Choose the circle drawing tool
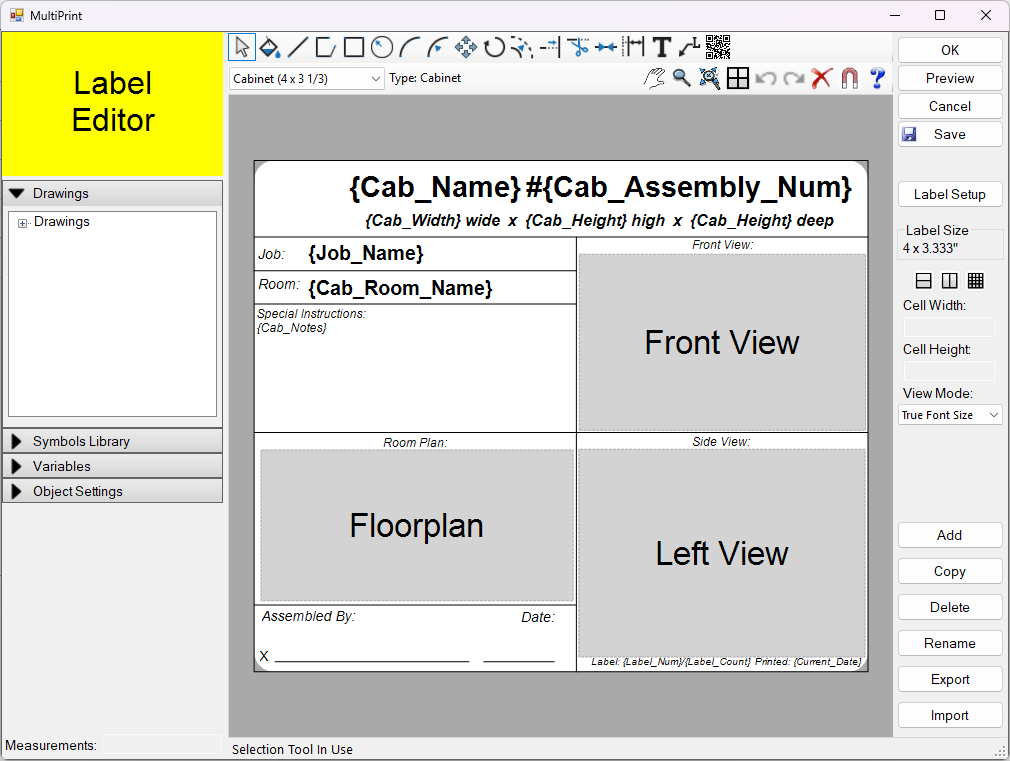 pyautogui.click(x=381, y=47)
